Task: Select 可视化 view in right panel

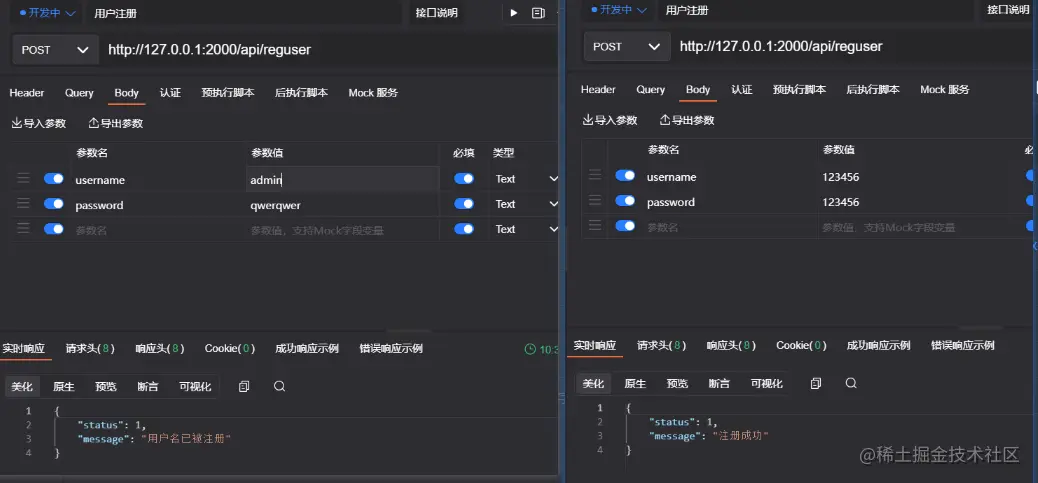Action: 767,384
